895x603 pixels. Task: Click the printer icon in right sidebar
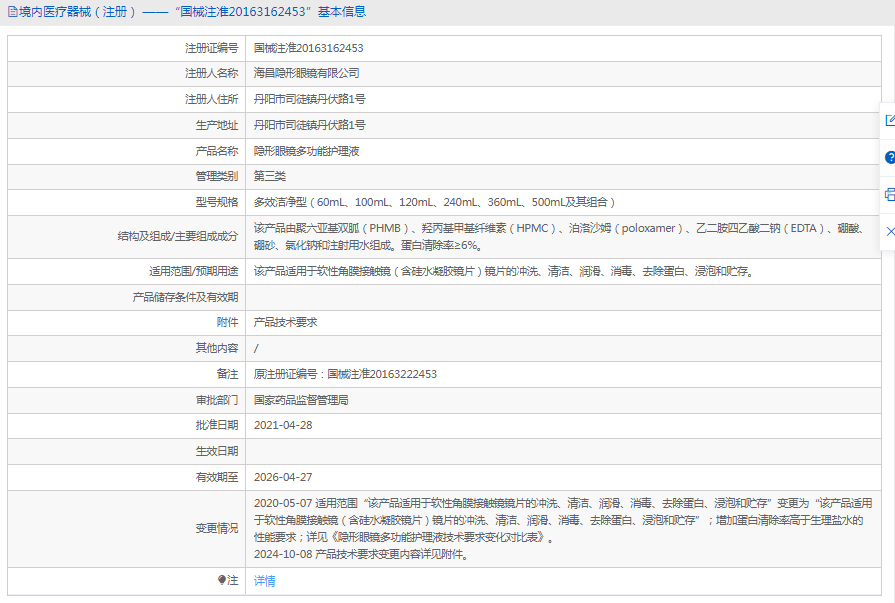click(890, 194)
